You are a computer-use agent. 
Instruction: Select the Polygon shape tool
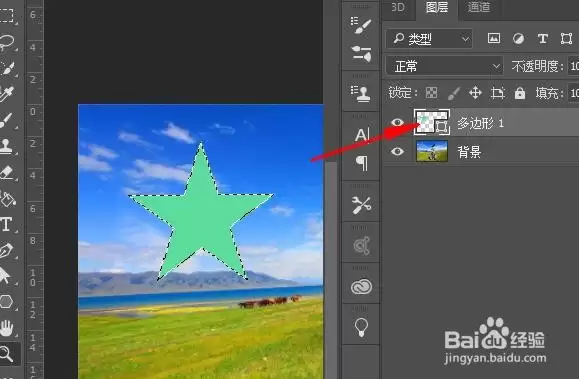coord(6,302)
